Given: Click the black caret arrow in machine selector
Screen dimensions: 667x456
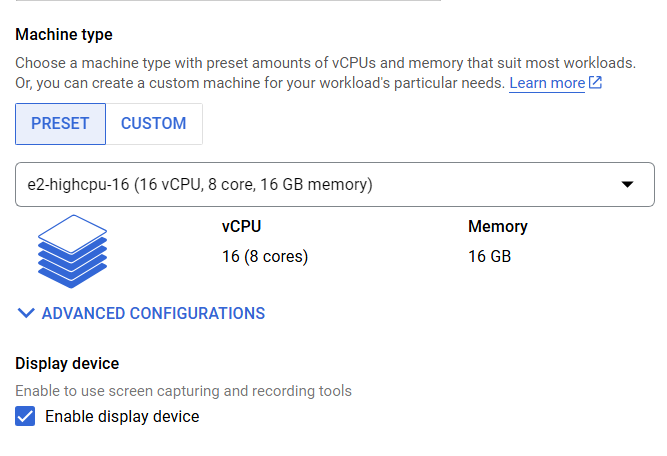Looking at the screenshot, I should [x=628, y=185].
